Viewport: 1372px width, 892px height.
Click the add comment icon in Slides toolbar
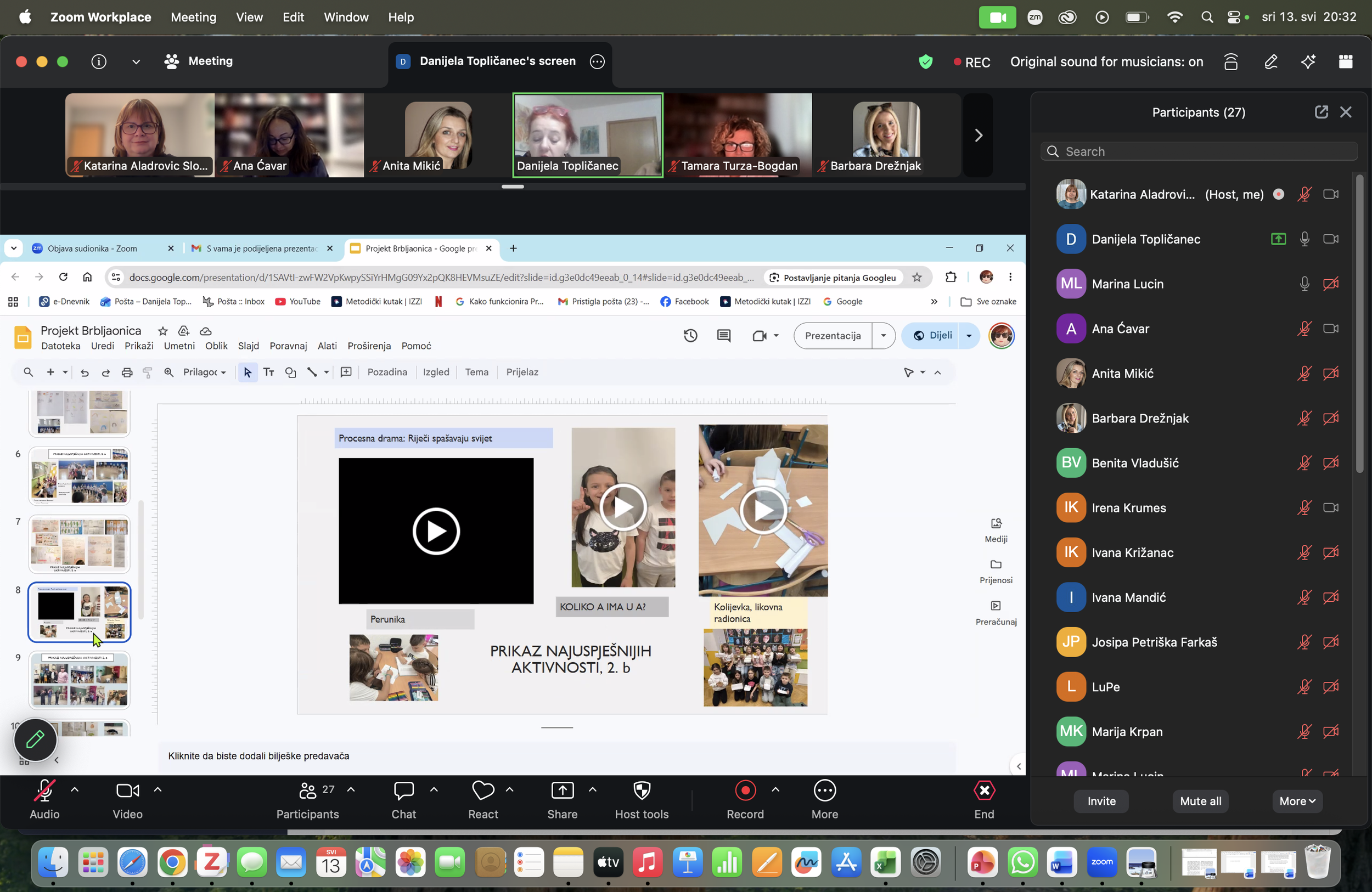pos(346,372)
